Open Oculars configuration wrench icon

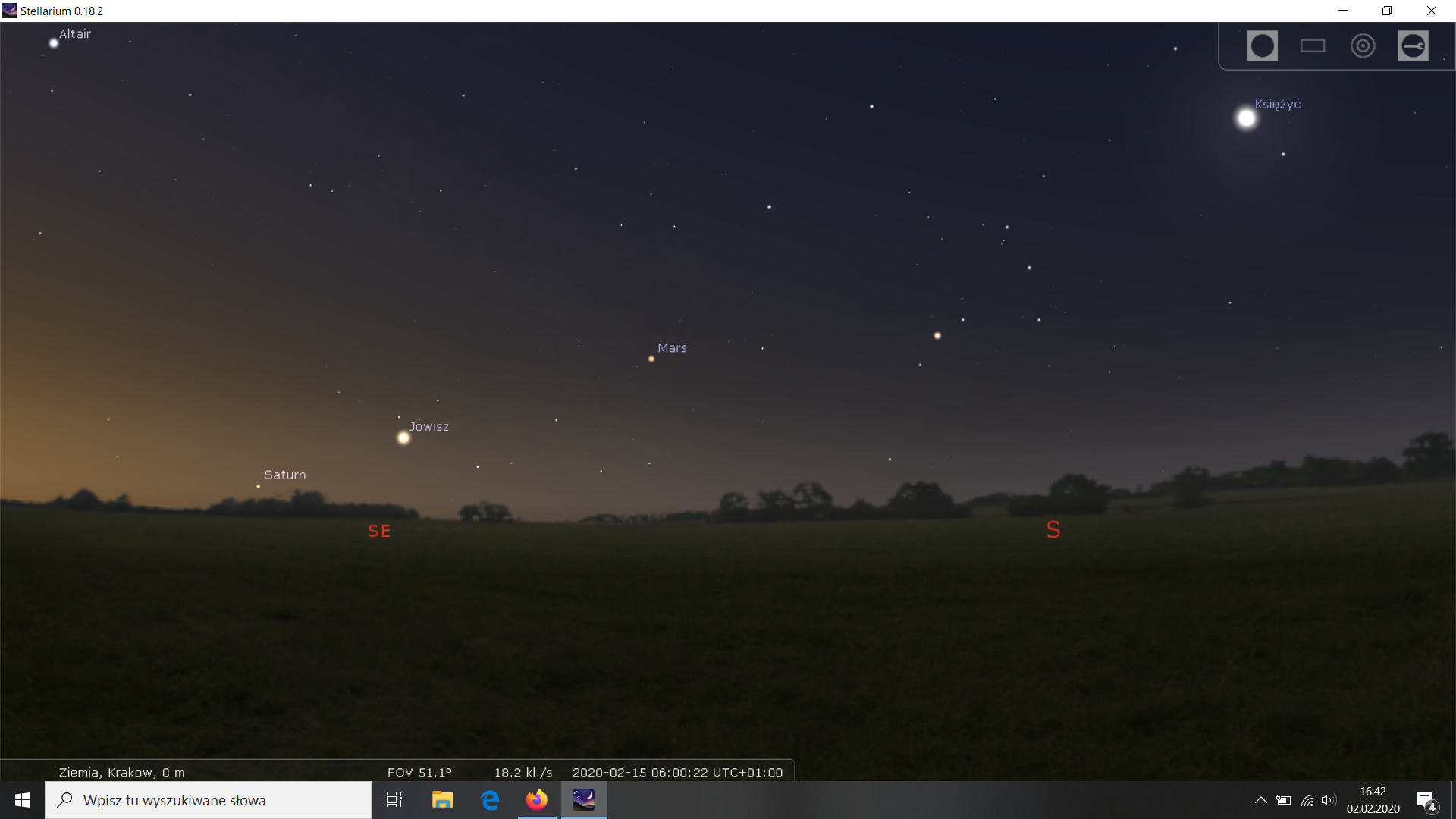tap(1413, 45)
